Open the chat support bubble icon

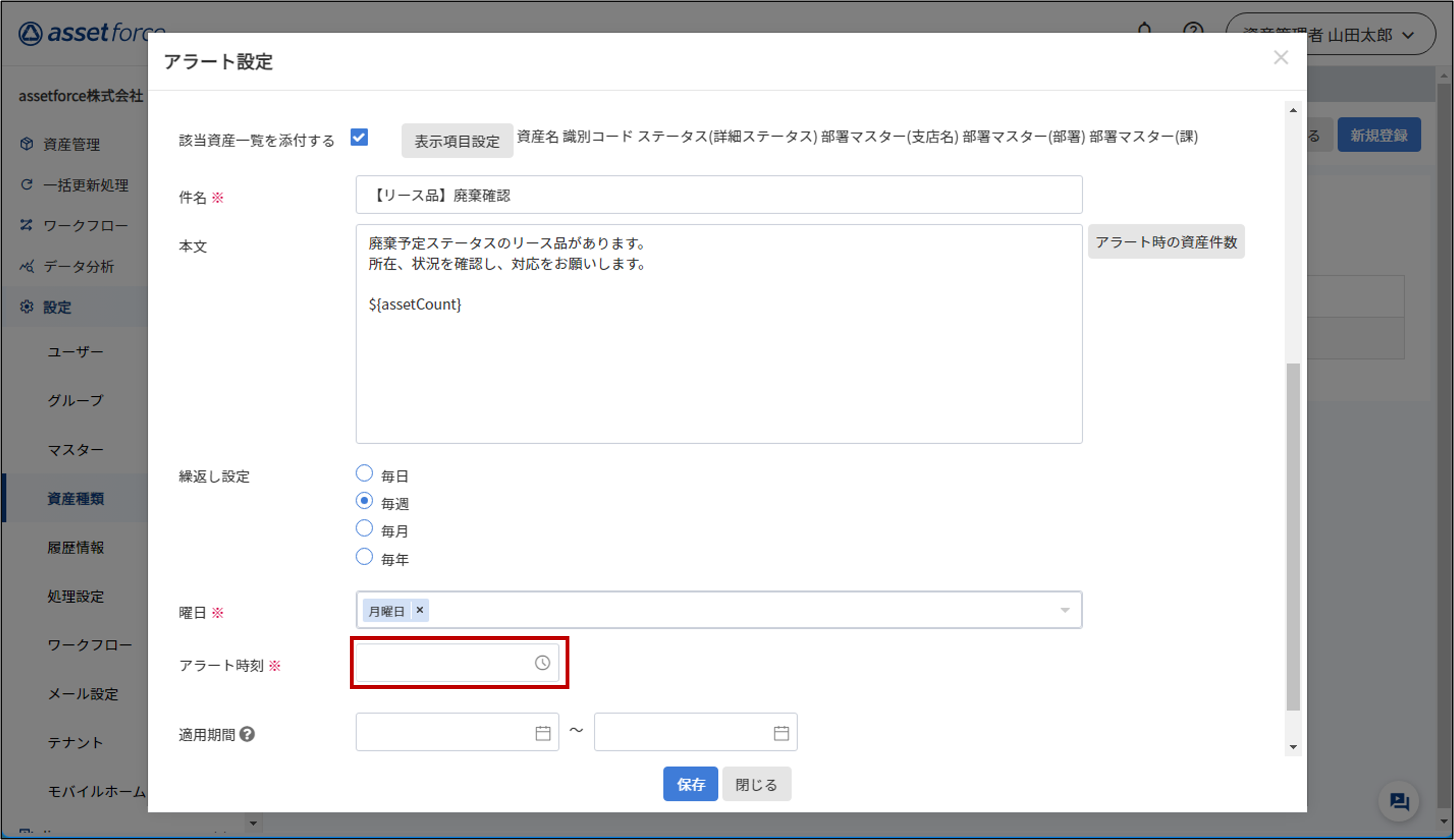coord(1399,801)
